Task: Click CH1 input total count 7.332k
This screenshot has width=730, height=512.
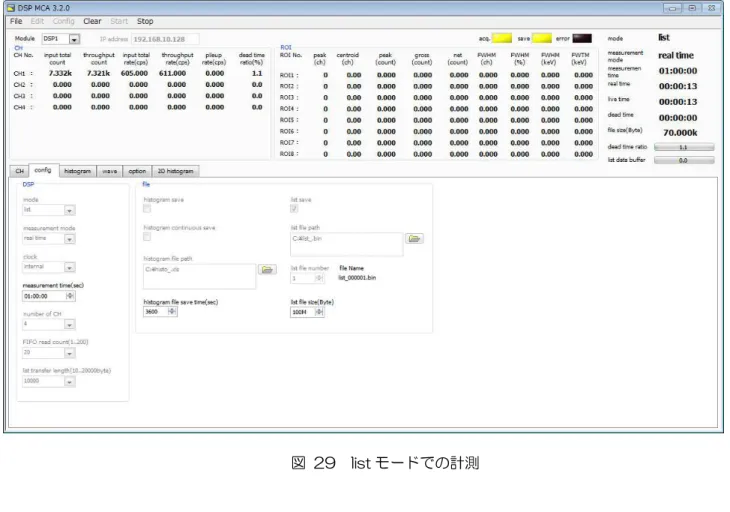Action: pos(60,74)
